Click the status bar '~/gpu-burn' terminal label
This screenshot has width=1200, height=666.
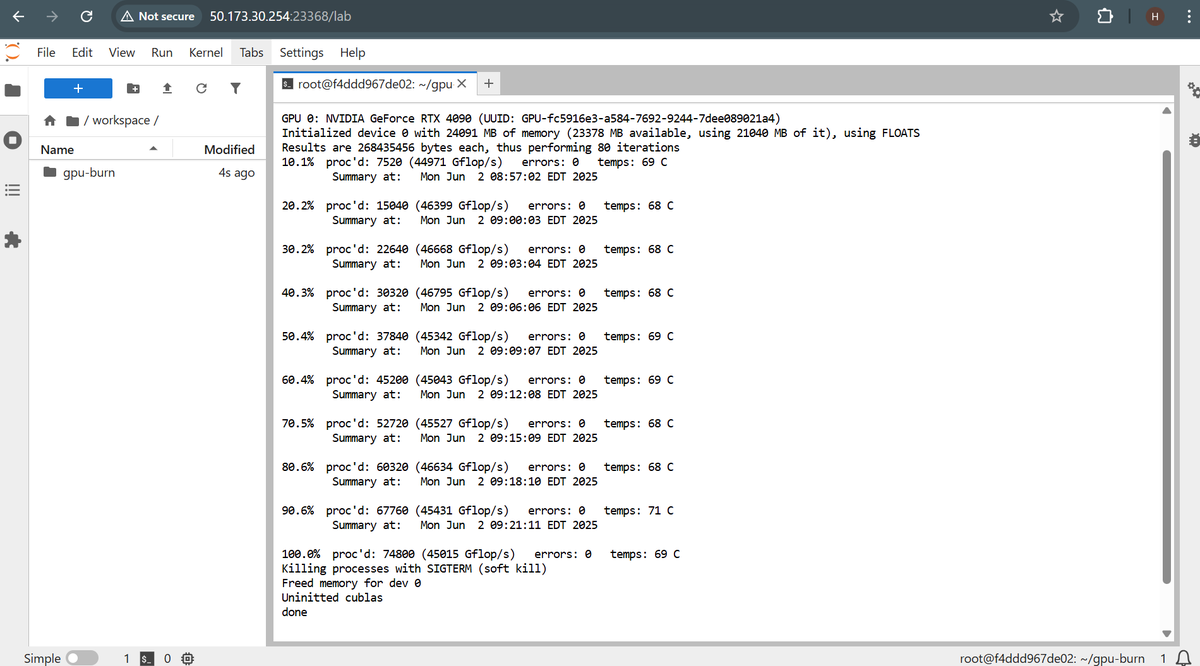pyautogui.click(x=1052, y=658)
